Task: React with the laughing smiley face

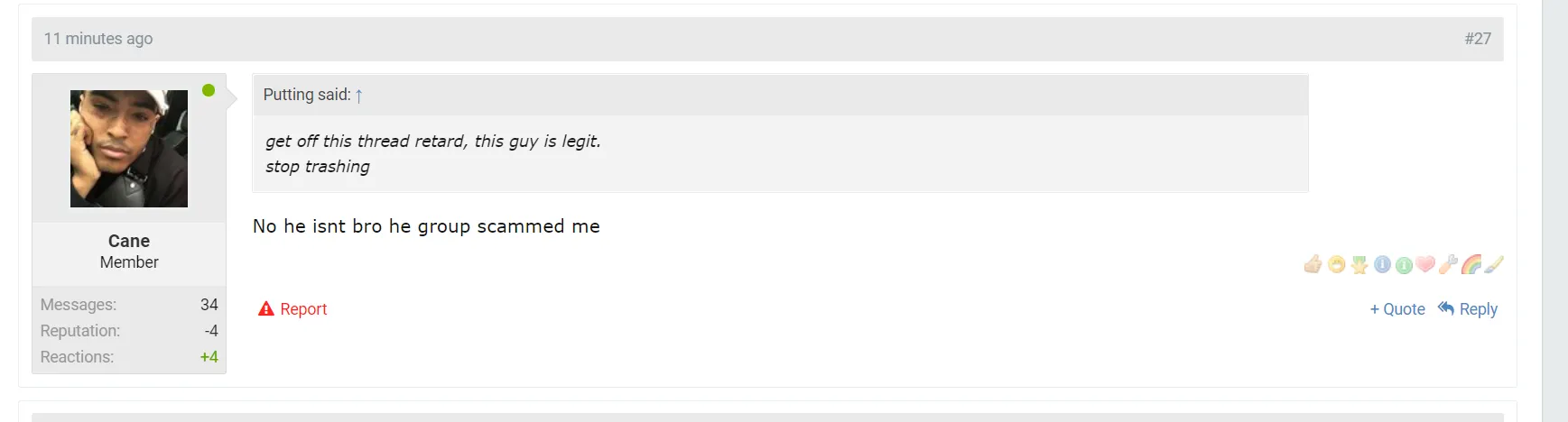Action: click(1336, 264)
